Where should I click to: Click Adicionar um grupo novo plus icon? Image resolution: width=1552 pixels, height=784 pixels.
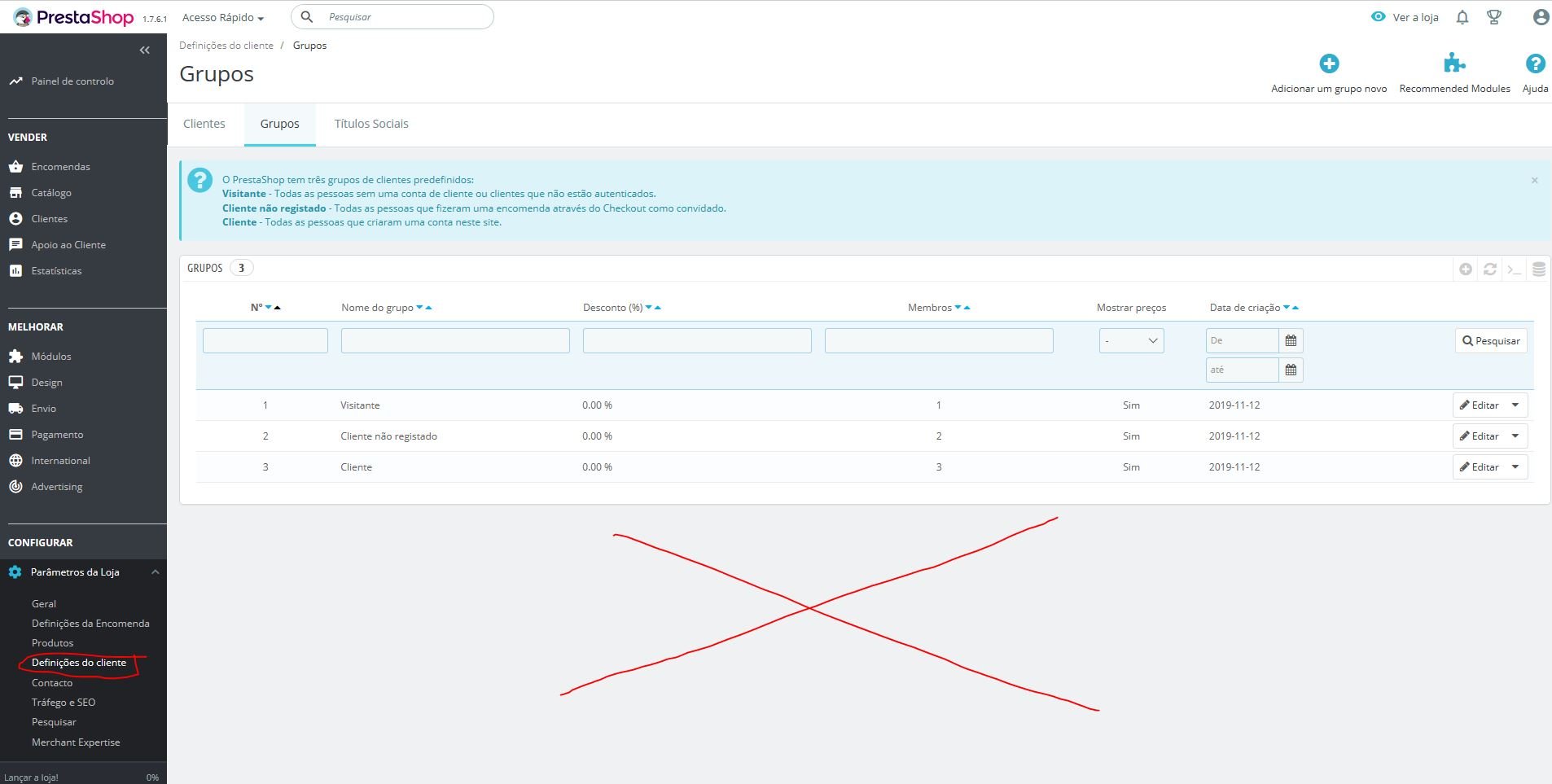[x=1329, y=64]
